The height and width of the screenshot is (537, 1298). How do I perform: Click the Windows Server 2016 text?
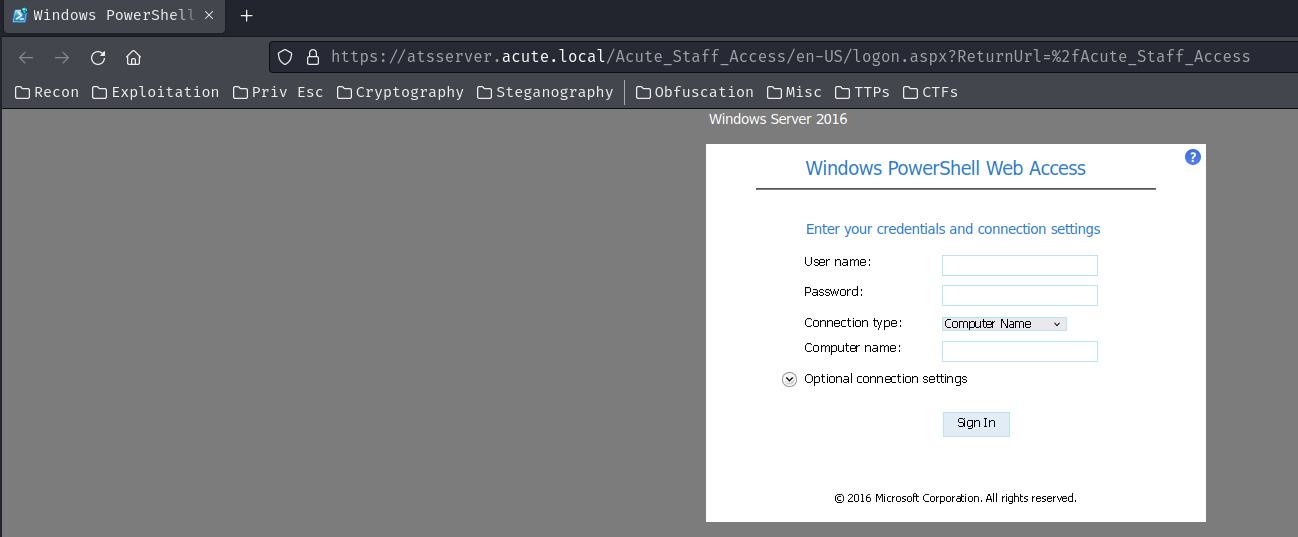click(778, 119)
